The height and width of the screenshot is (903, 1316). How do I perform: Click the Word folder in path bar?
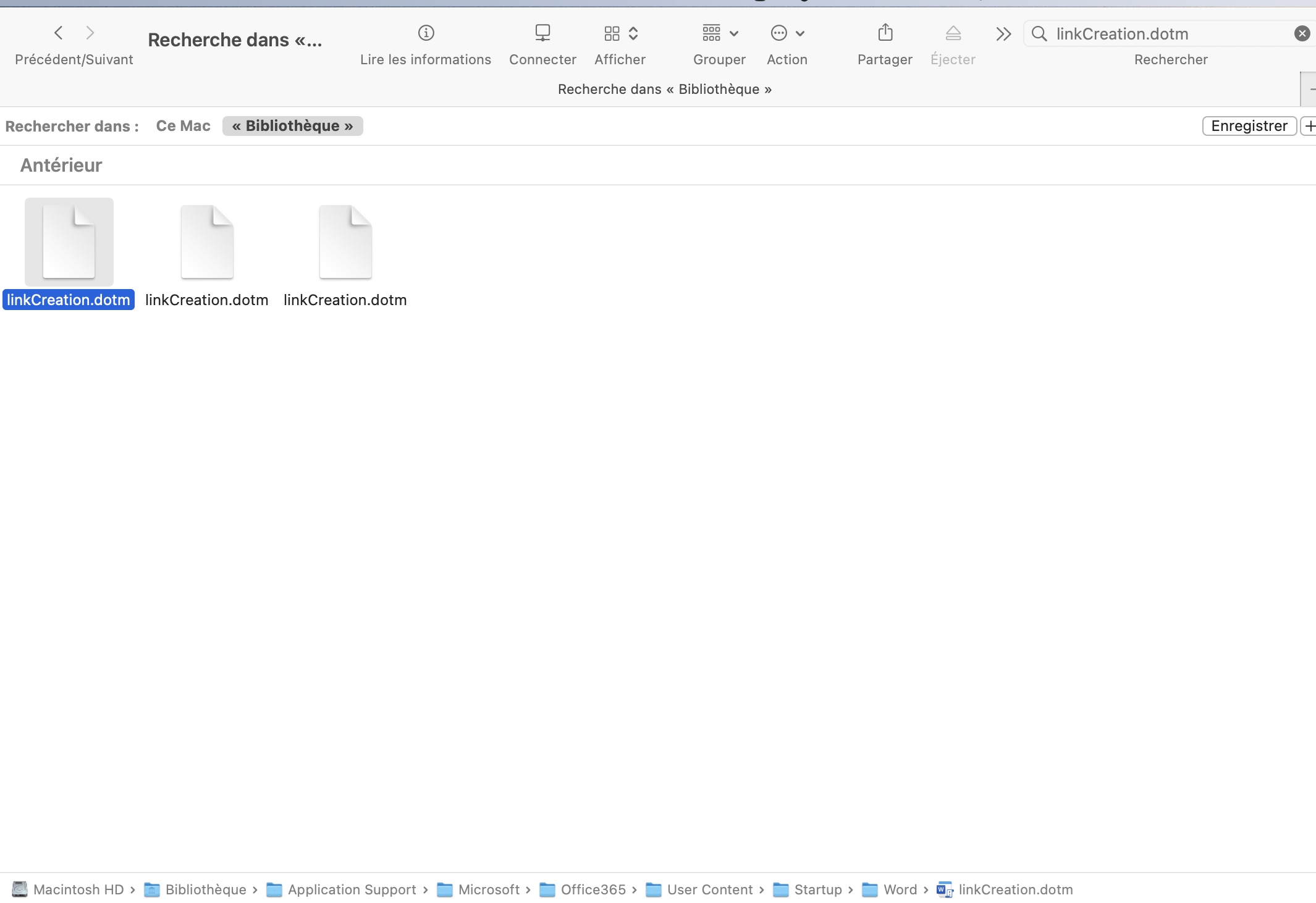[x=900, y=889]
